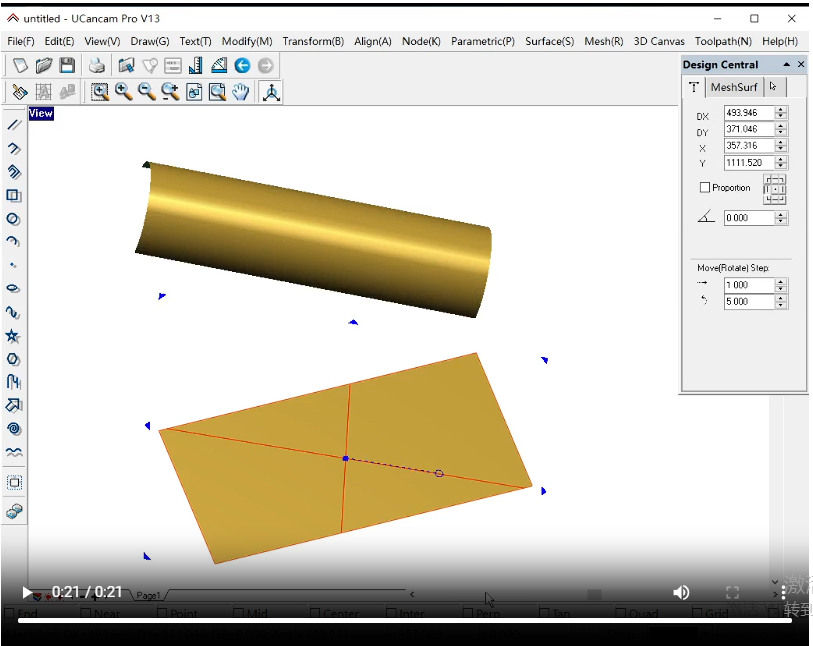
Task: Increase the DX value with spinner
Action: (x=781, y=110)
